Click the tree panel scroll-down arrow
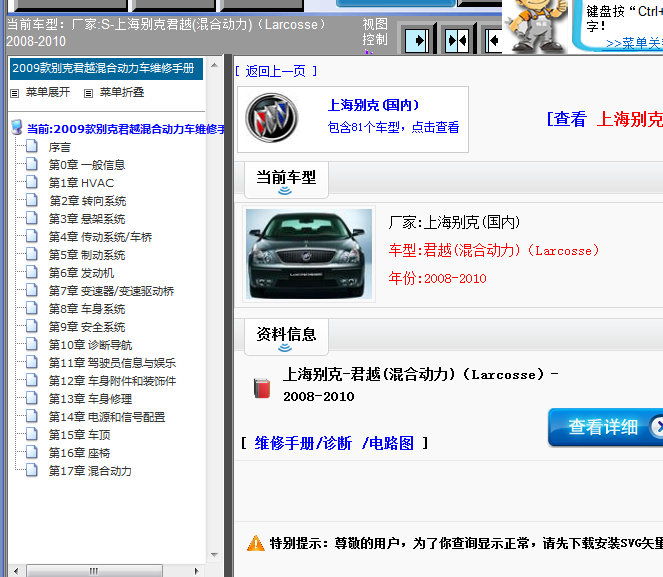The height and width of the screenshot is (577, 663). coord(214,554)
